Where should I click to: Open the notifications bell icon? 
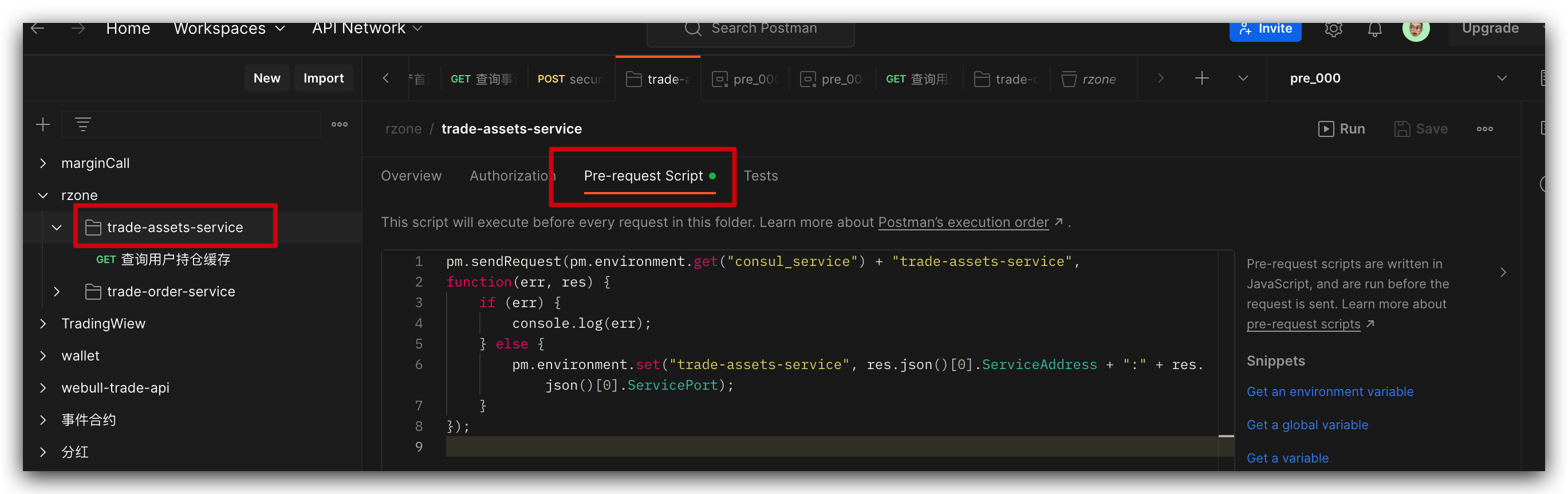click(x=1374, y=29)
